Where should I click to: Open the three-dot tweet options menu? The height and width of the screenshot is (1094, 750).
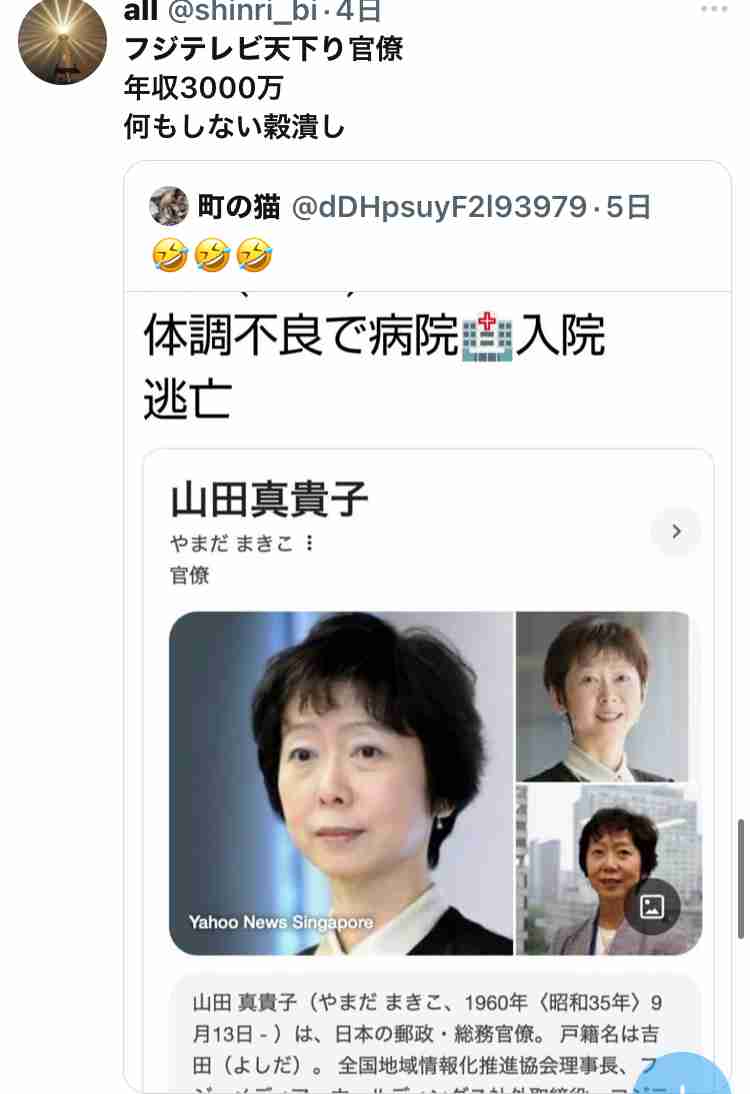(x=714, y=9)
